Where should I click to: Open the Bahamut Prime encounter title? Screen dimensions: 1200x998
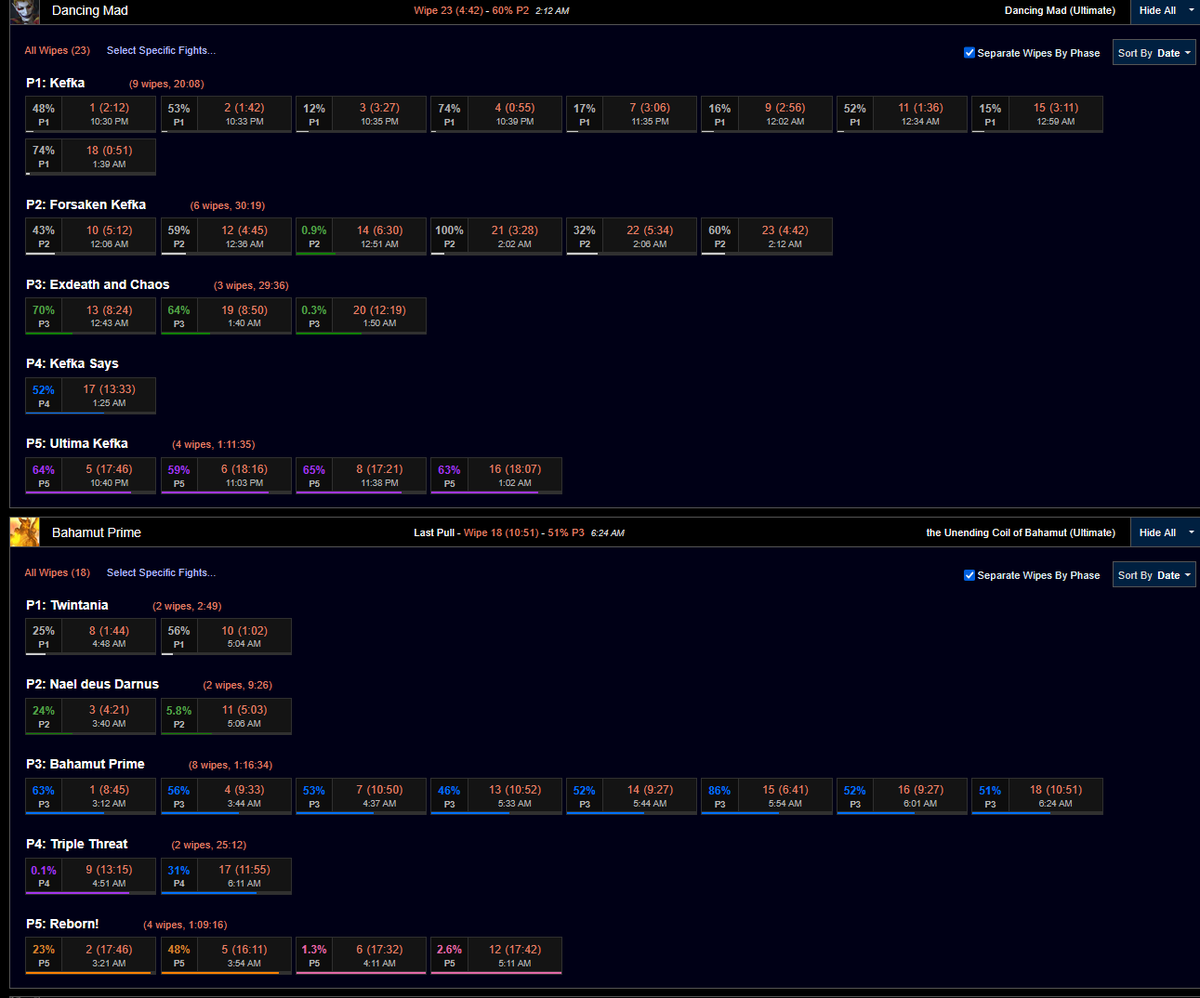tap(96, 533)
